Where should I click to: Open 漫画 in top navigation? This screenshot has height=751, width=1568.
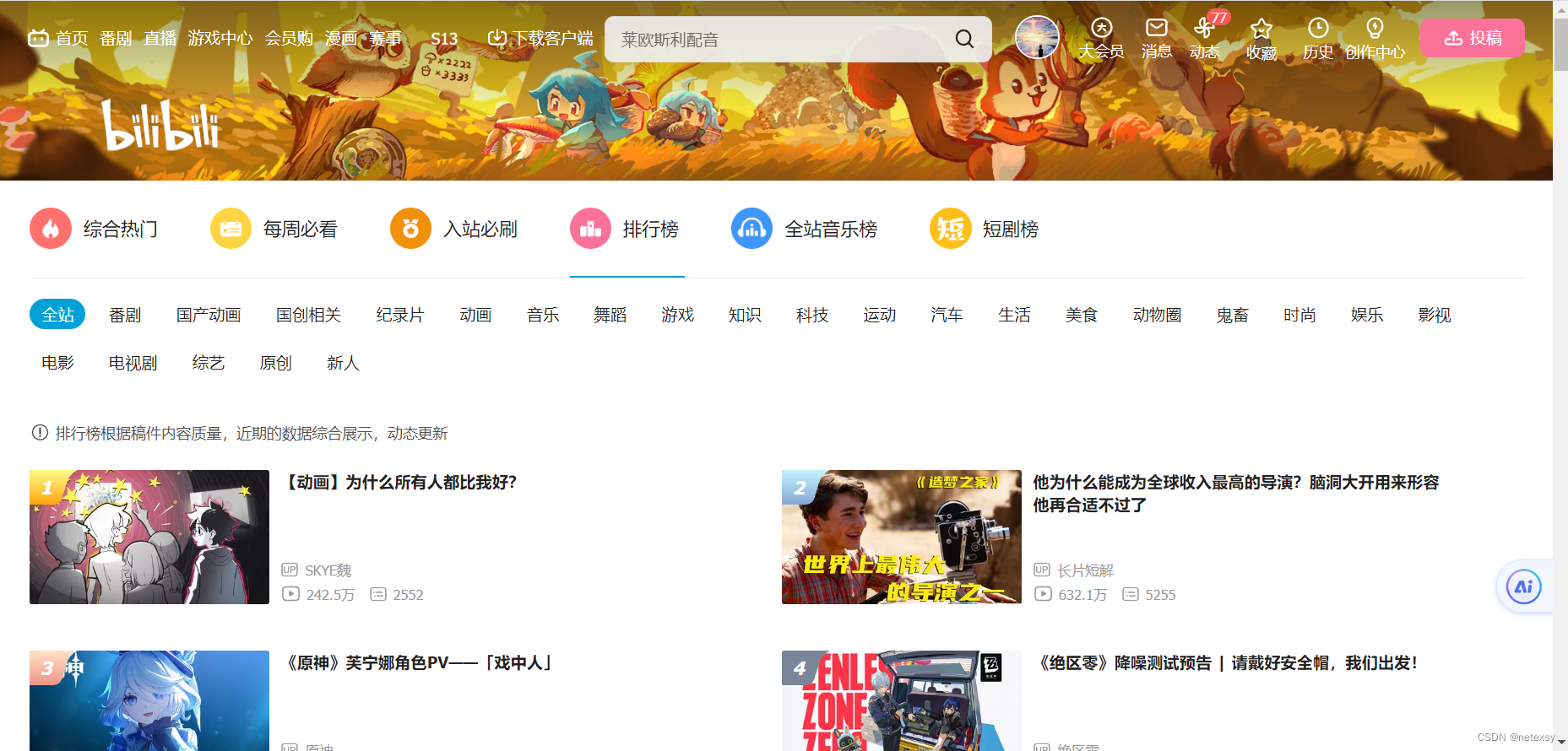click(x=340, y=39)
